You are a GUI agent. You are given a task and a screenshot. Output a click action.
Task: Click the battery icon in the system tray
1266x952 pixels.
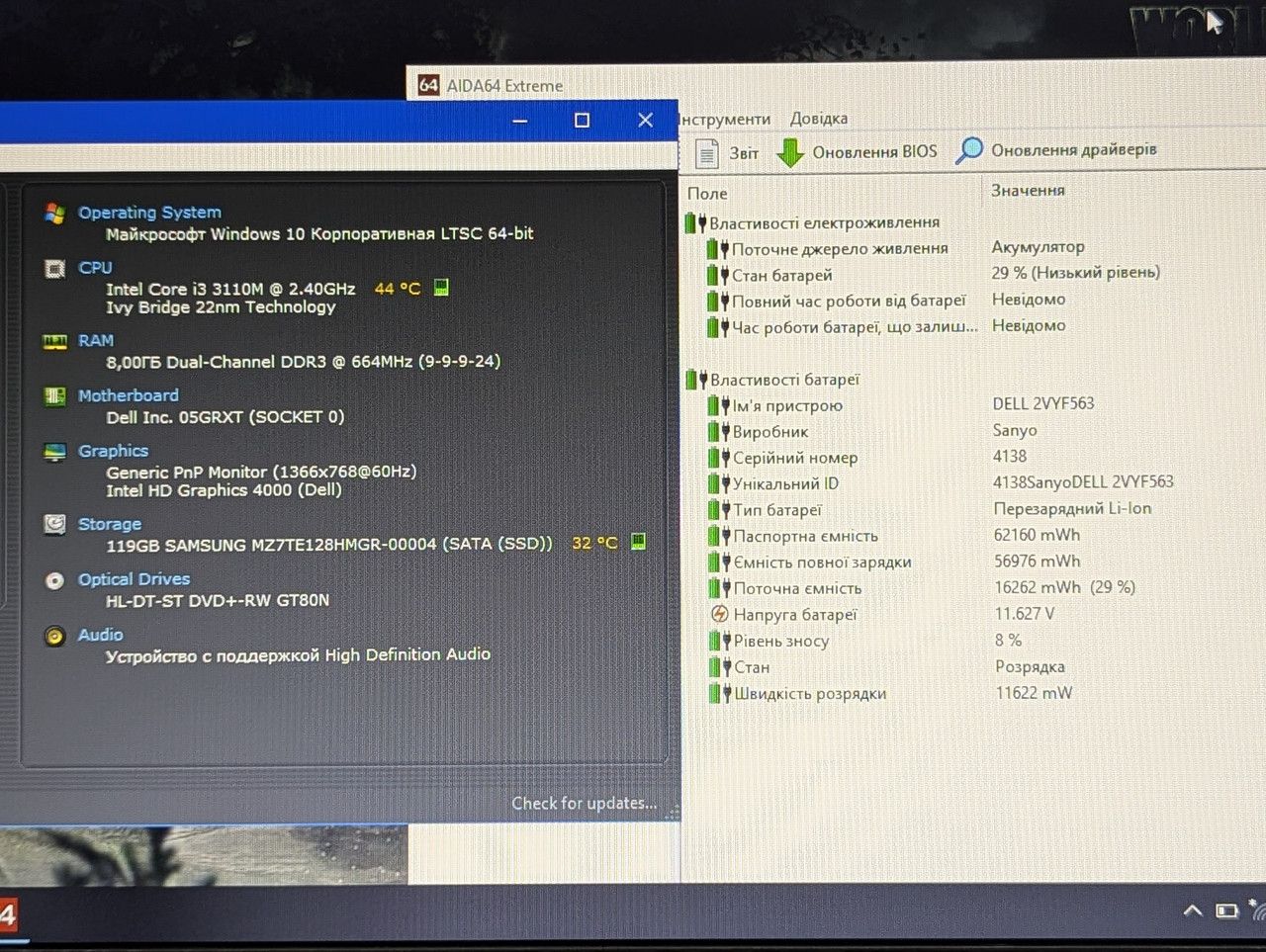click(x=1226, y=910)
